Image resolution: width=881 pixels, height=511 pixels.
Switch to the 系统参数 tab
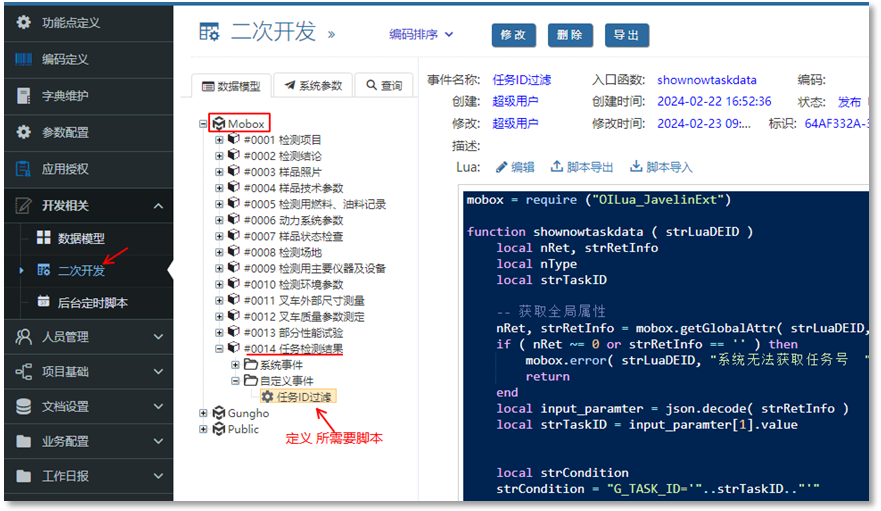coord(312,86)
